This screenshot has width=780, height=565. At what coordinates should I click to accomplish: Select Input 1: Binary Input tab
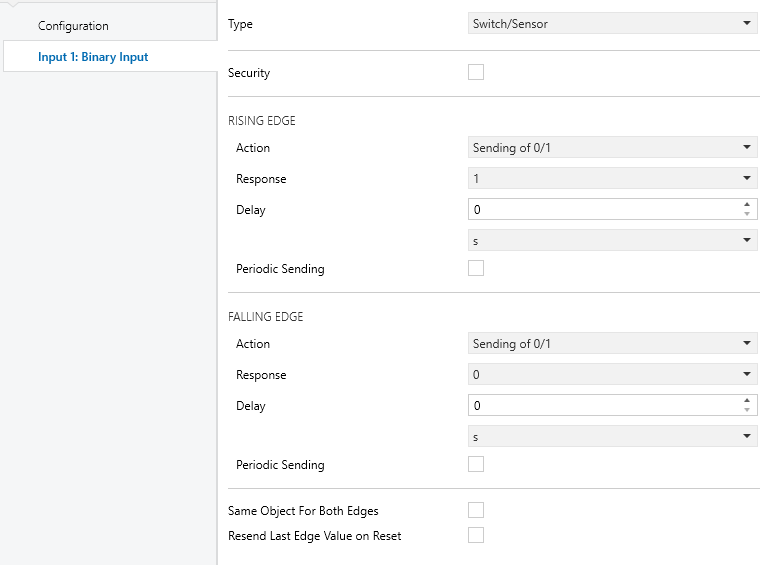[x=109, y=57]
